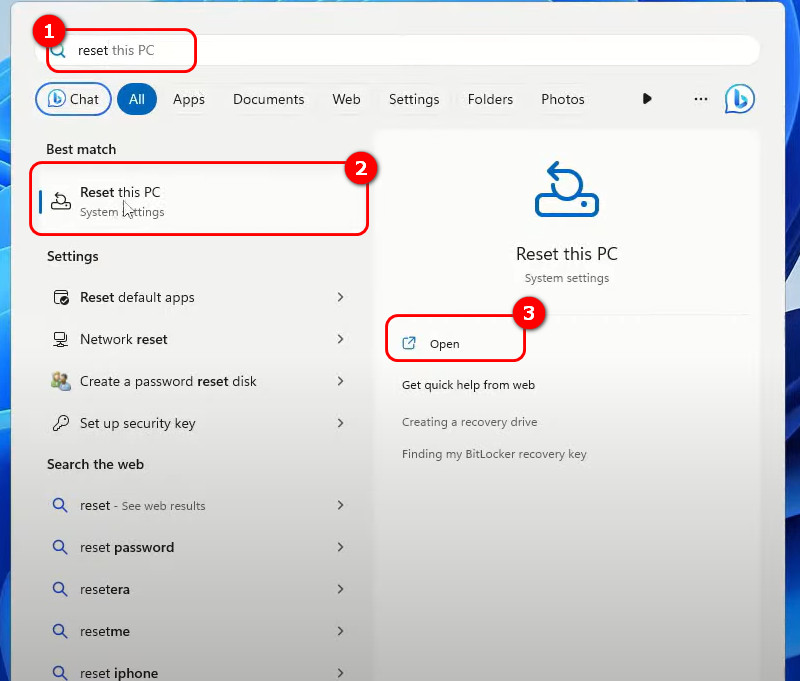The width and height of the screenshot is (800, 681).
Task: Expand the Network reset chevron
Action: 340,339
